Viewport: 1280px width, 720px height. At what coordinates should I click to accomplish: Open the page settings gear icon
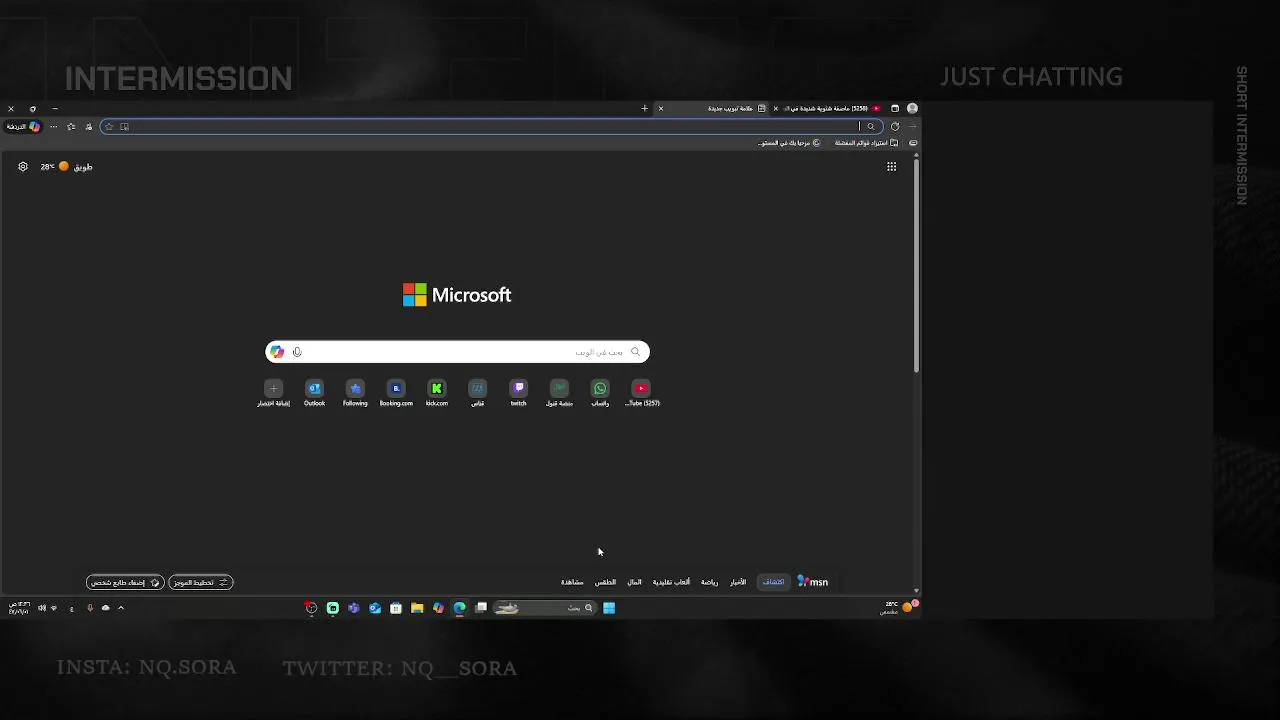click(23, 167)
